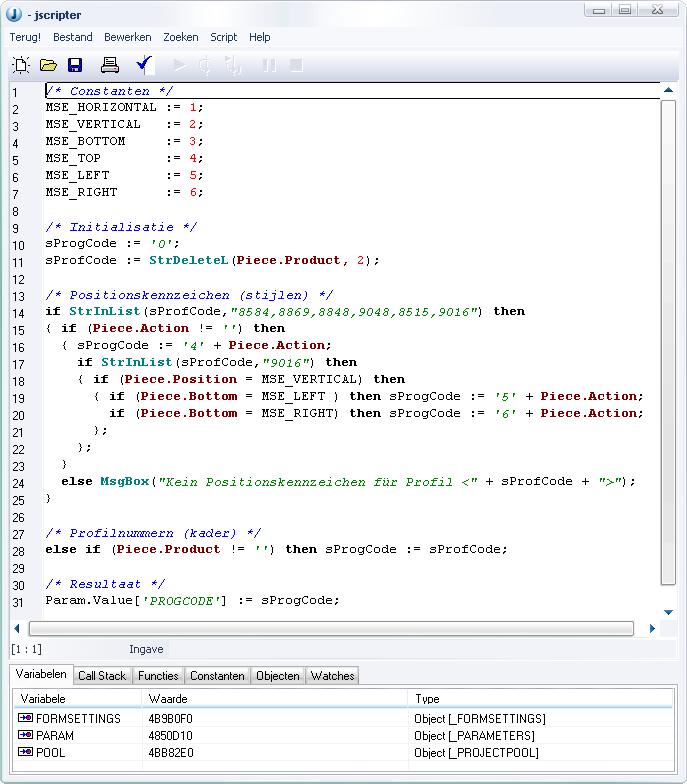This screenshot has width=687, height=784.
Task: Click type Object [_PARAMETERS]
Action: point(474,736)
